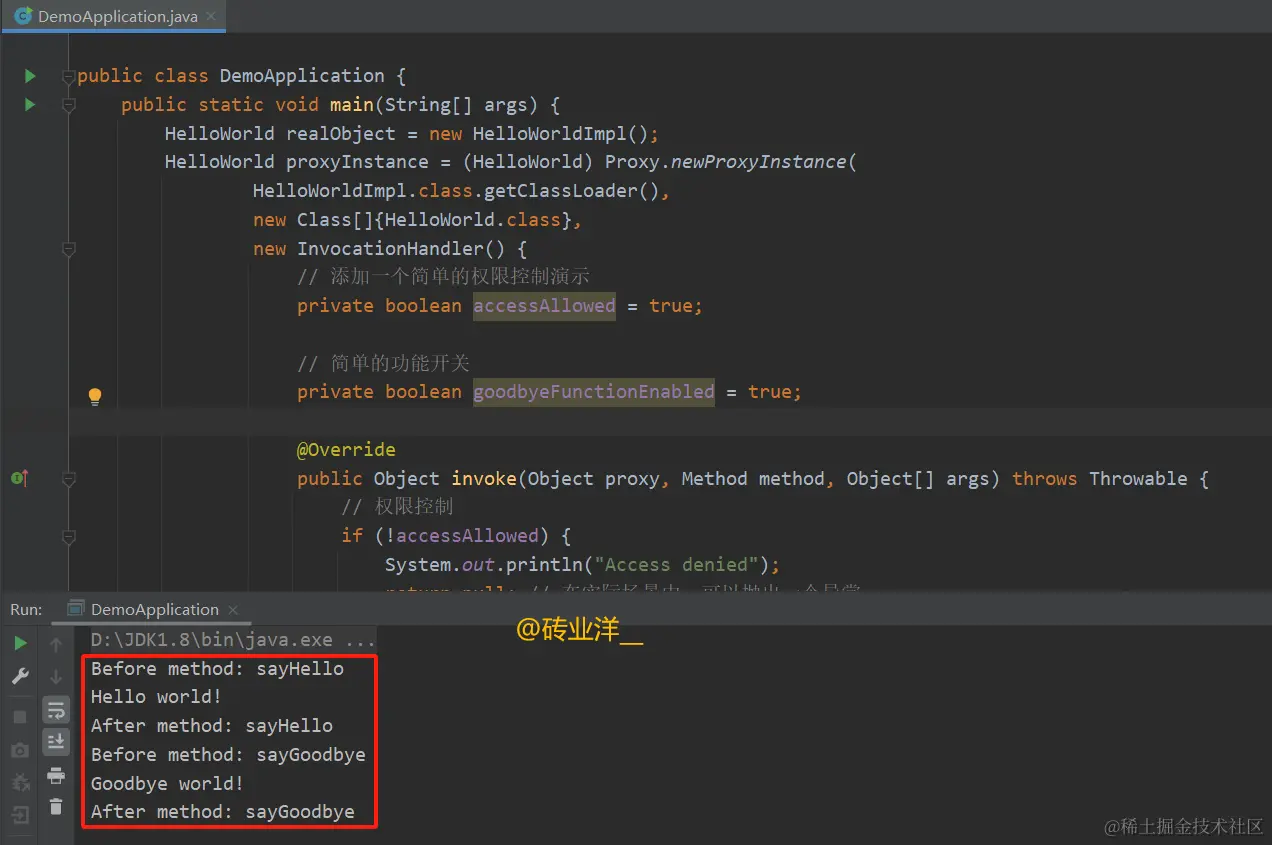Click the comment '// 添加一个简单的权限控制演示'
The height and width of the screenshot is (845, 1272).
click(x=443, y=277)
